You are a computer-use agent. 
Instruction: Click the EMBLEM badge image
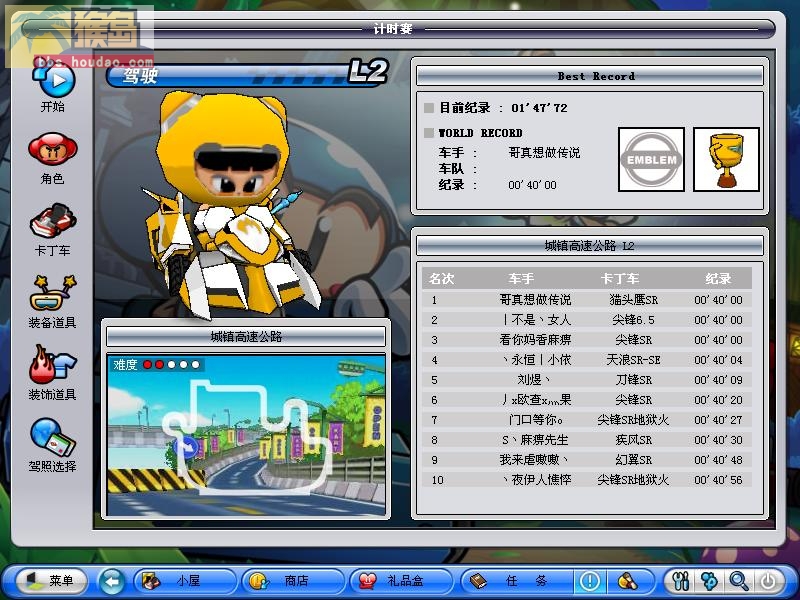point(651,160)
